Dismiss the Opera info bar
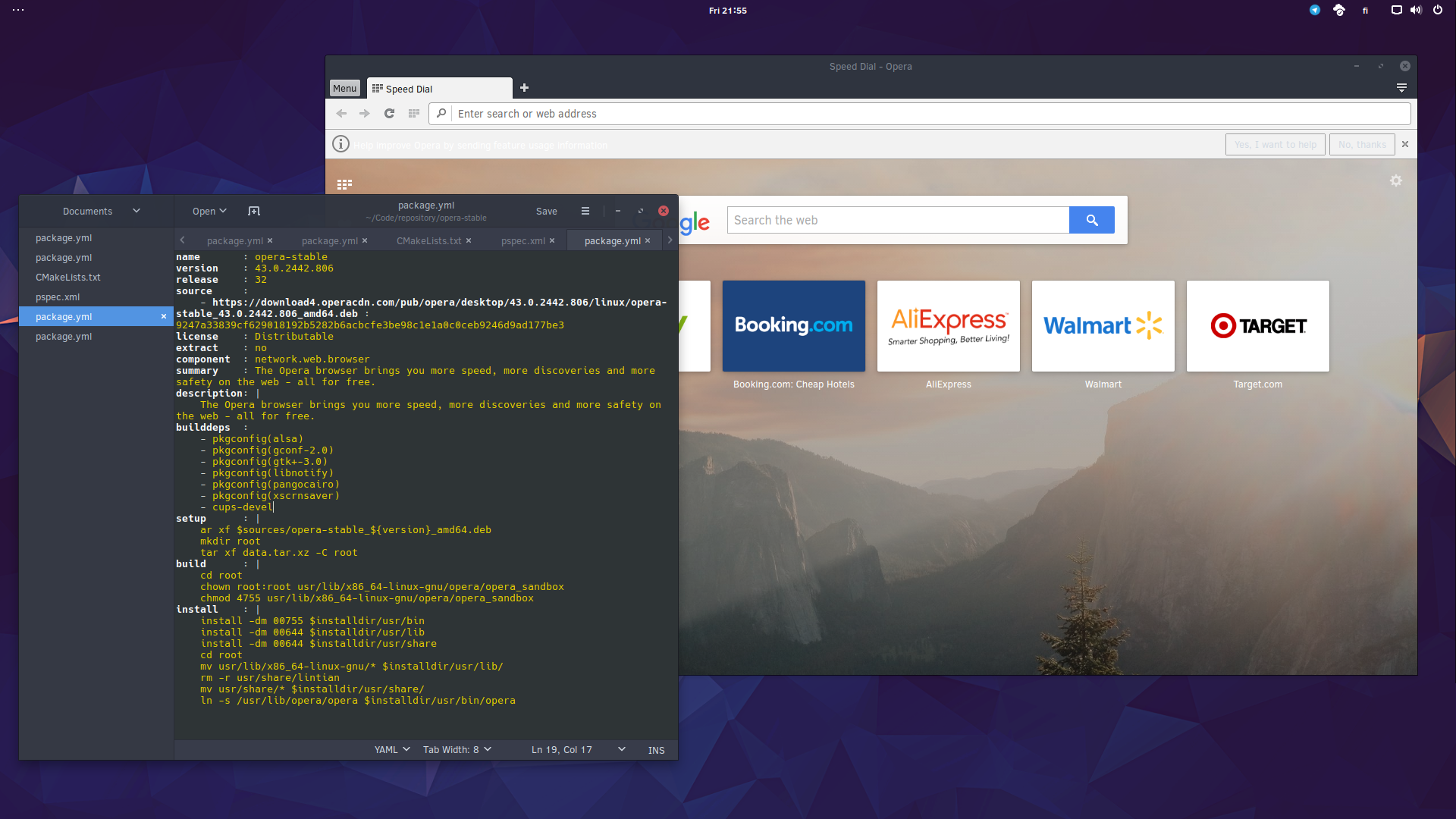The image size is (1456, 819). [x=1405, y=144]
